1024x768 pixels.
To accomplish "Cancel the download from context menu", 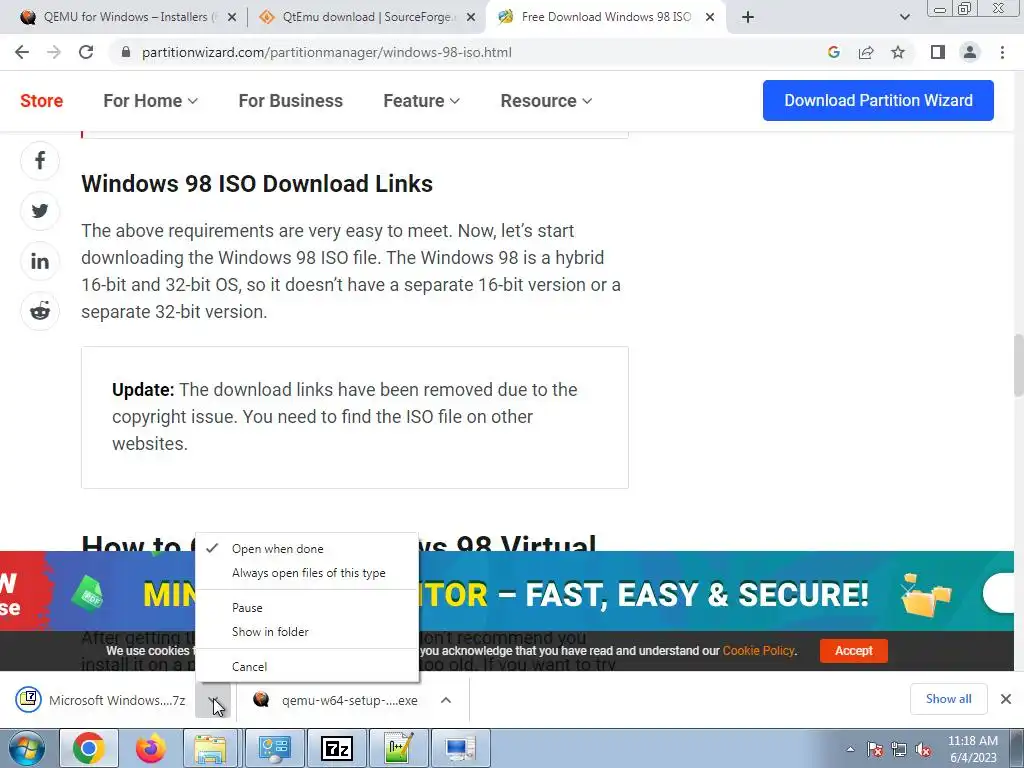I will (307, 666).
